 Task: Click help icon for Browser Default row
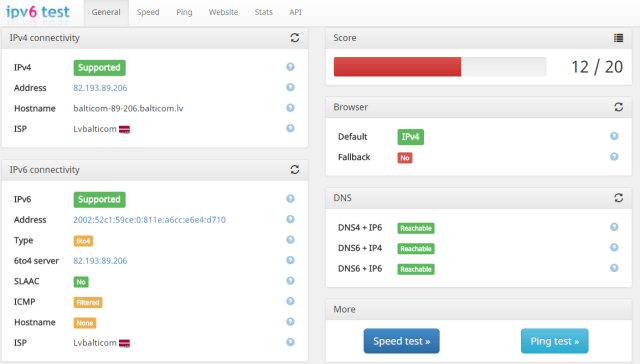614,136
